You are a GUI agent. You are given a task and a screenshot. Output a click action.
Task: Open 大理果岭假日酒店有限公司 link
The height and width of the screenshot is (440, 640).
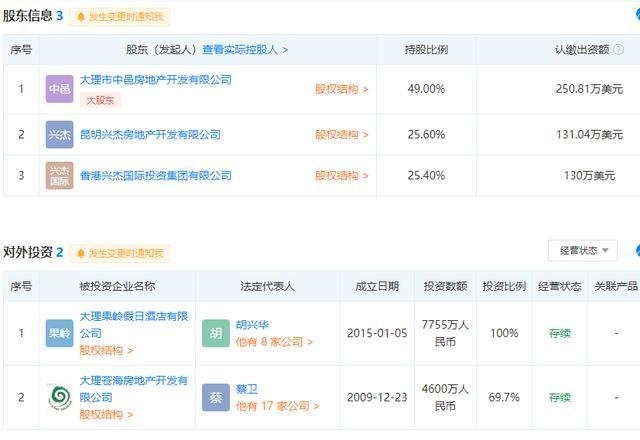pyautogui.click(x=133, y=324)
